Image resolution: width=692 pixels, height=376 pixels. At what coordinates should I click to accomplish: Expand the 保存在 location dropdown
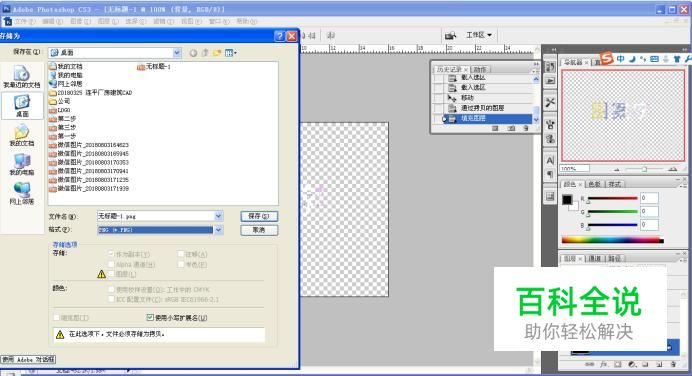pyautogui.click(x=177, y=53)
